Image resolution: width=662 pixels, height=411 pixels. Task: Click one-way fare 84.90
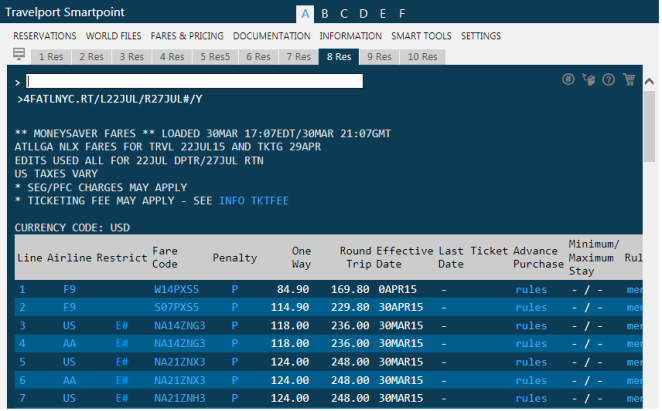293,289
